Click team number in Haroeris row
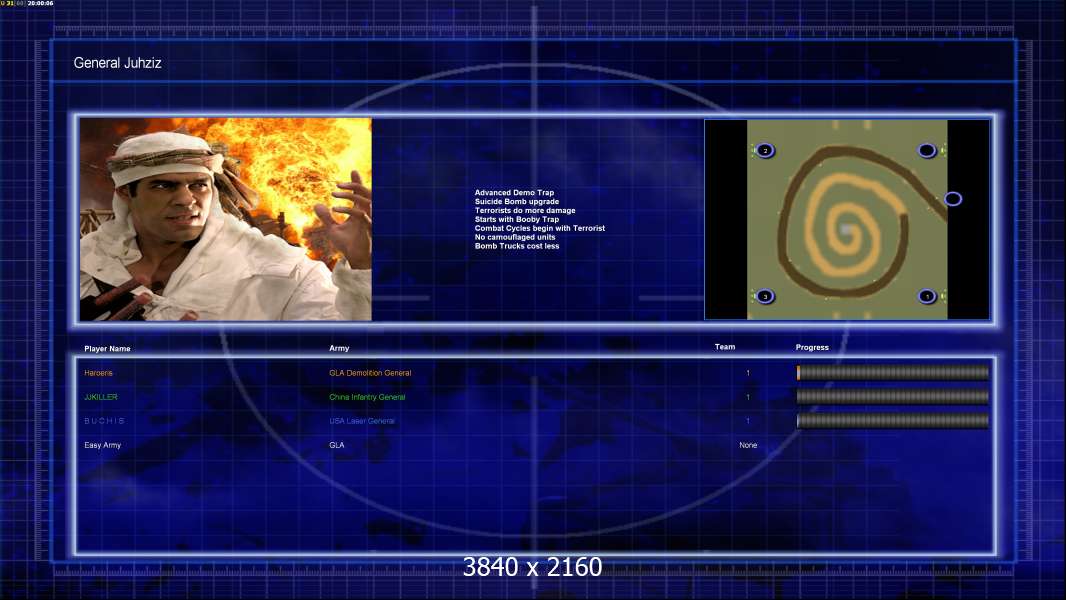 pyautogui.click(x=748, y=373)
